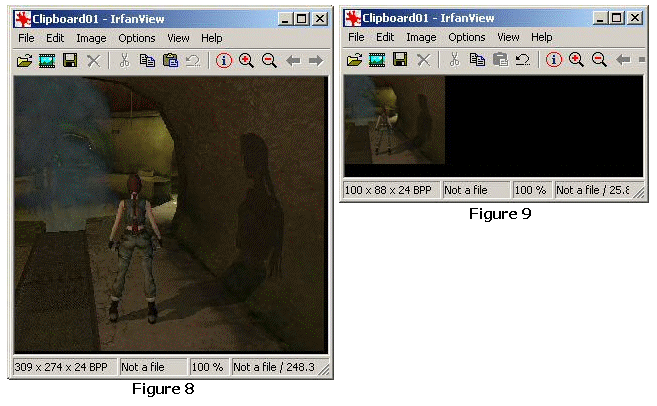Click the large Lara Croft image in Figure 8
Screen dimensions: 657x406
(x=171, y=215)
